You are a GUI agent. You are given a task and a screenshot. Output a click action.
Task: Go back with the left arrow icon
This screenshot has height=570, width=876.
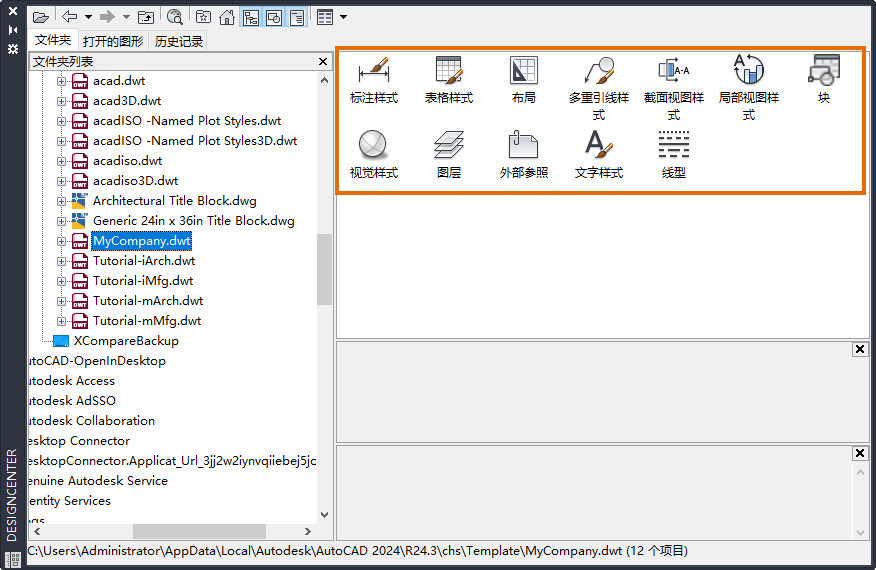pyautogui.click(x=70, y=17)
